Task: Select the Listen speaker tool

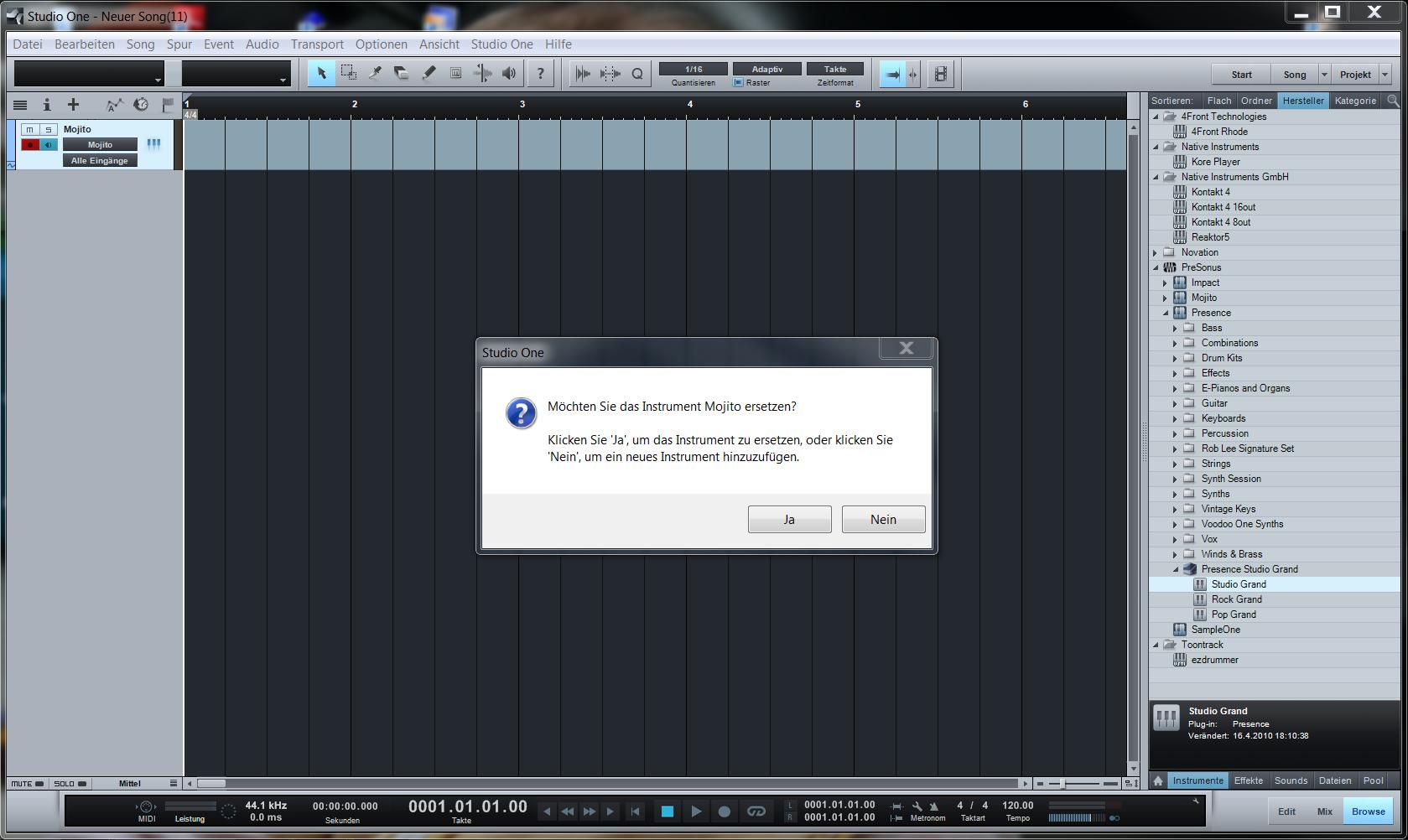Action: click(x=509, y=74)
